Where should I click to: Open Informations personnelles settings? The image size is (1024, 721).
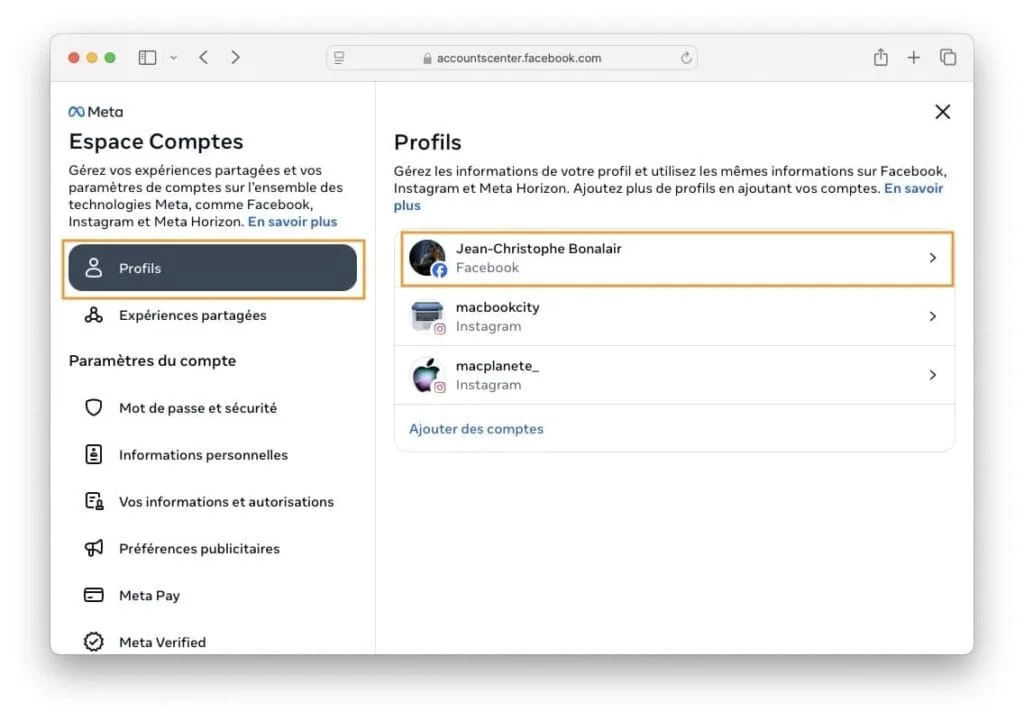203,455
